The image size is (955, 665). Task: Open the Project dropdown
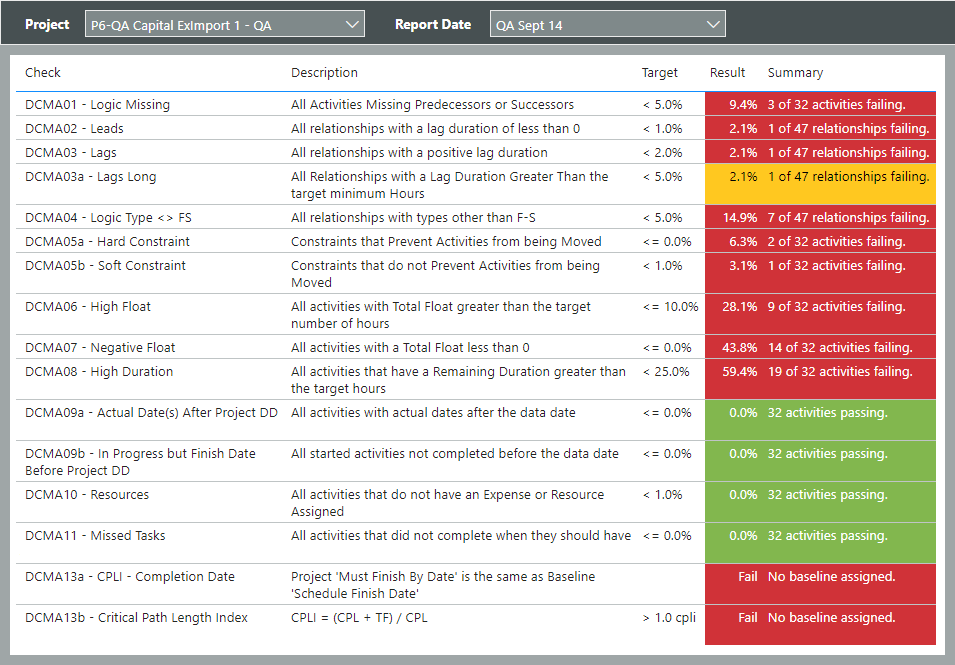(x=224, y=25)
